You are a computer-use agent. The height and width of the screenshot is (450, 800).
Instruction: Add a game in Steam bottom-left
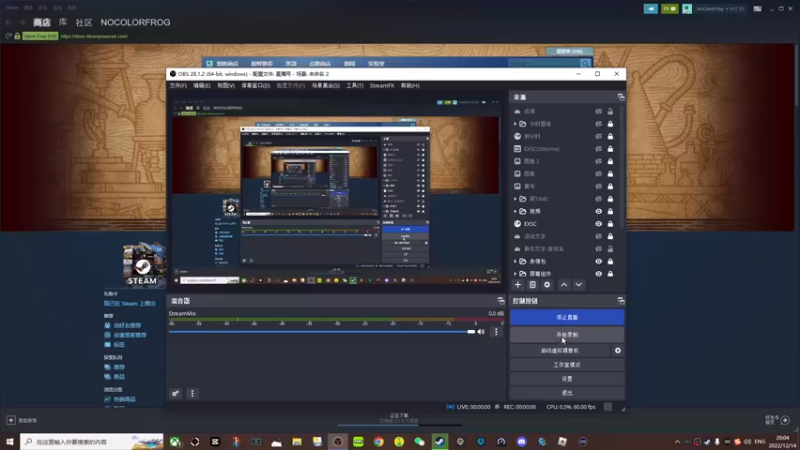[21, 420]
